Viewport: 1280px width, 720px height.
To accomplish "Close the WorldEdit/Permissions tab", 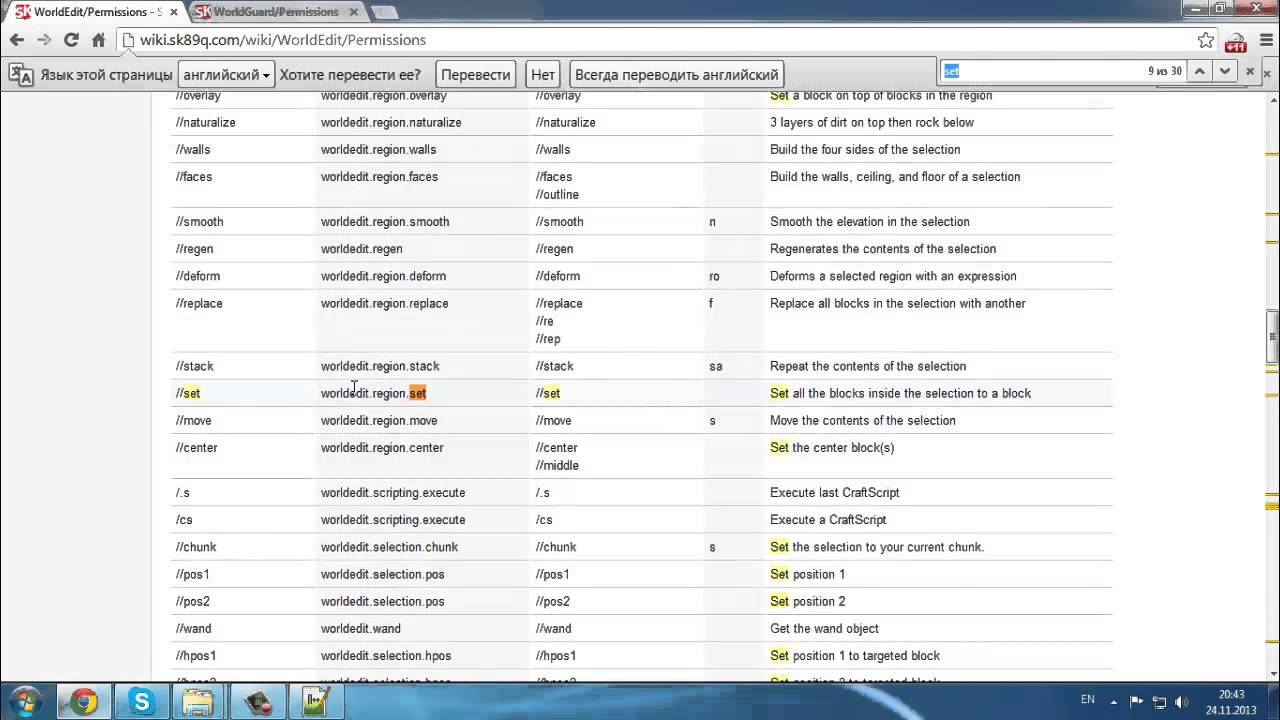I will (173, 12).
